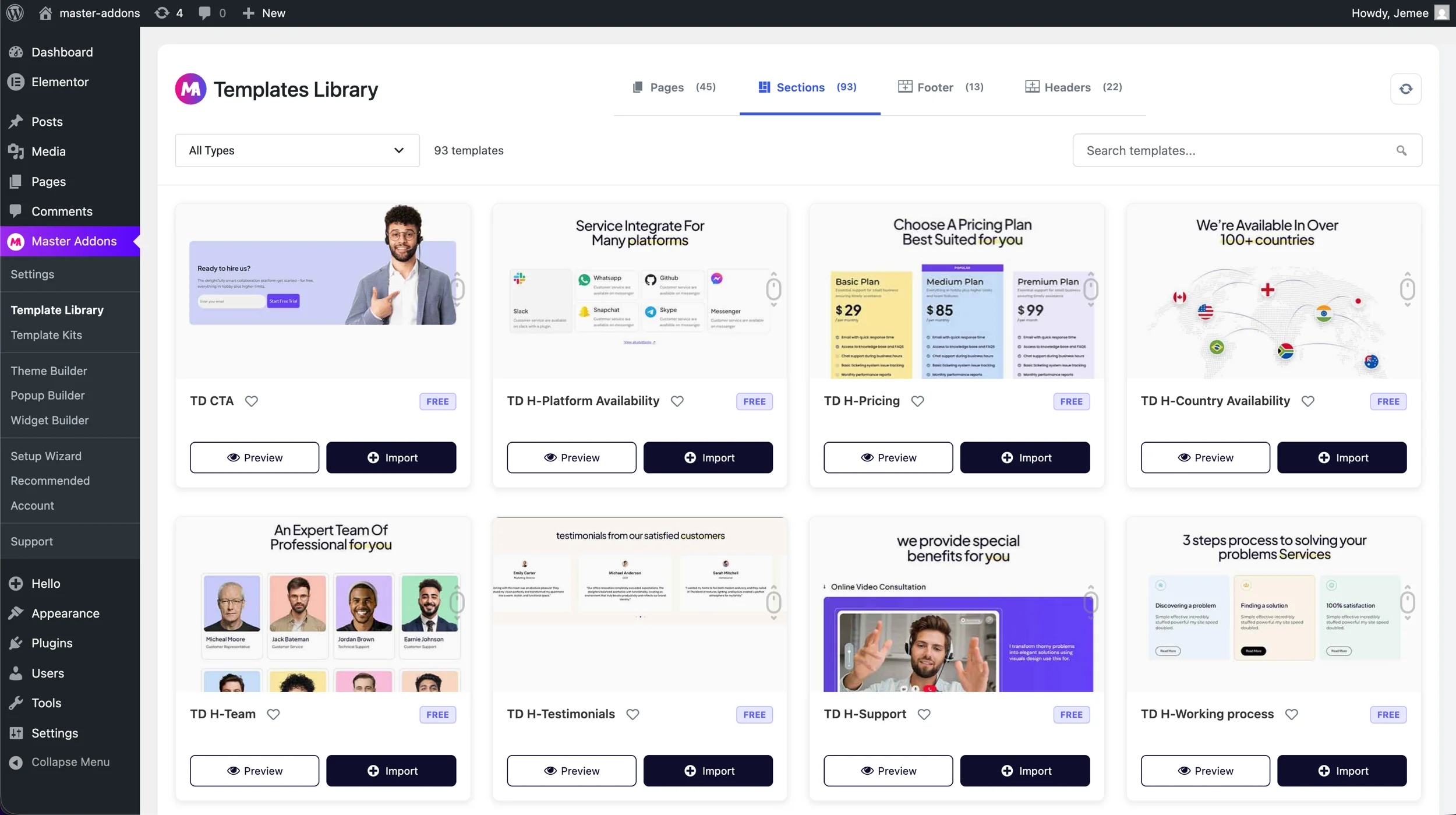This screenshot has height=815, width=1456.
Task: Favorite the TD H-Team heart icon
Action: pyautogui.click(x=273, y=714)
